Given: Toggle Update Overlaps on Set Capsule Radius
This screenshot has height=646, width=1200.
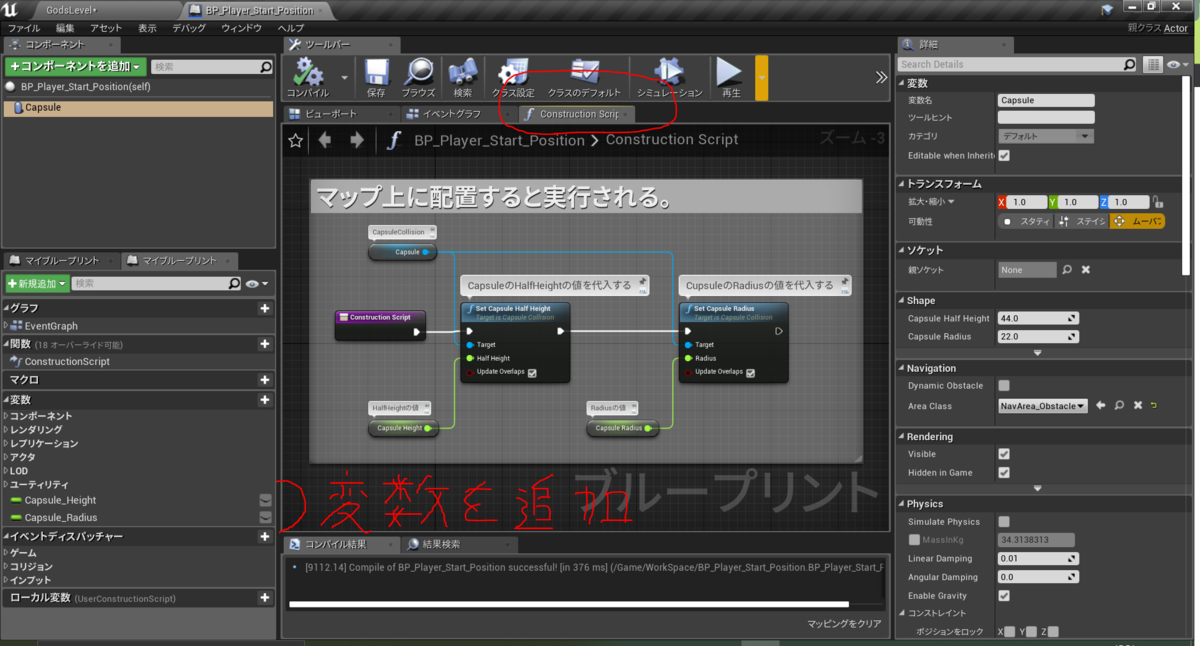Looking at the screenshot, I should pos(750,373).
